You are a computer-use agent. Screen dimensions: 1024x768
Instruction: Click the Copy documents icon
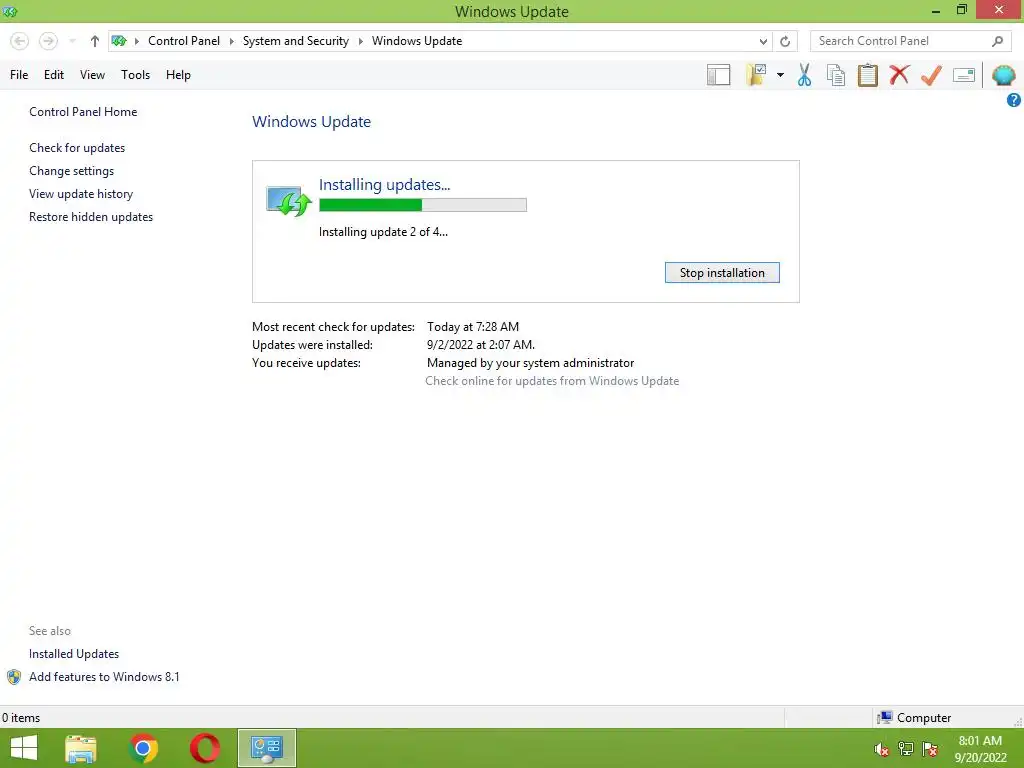[x=836, y=75]
